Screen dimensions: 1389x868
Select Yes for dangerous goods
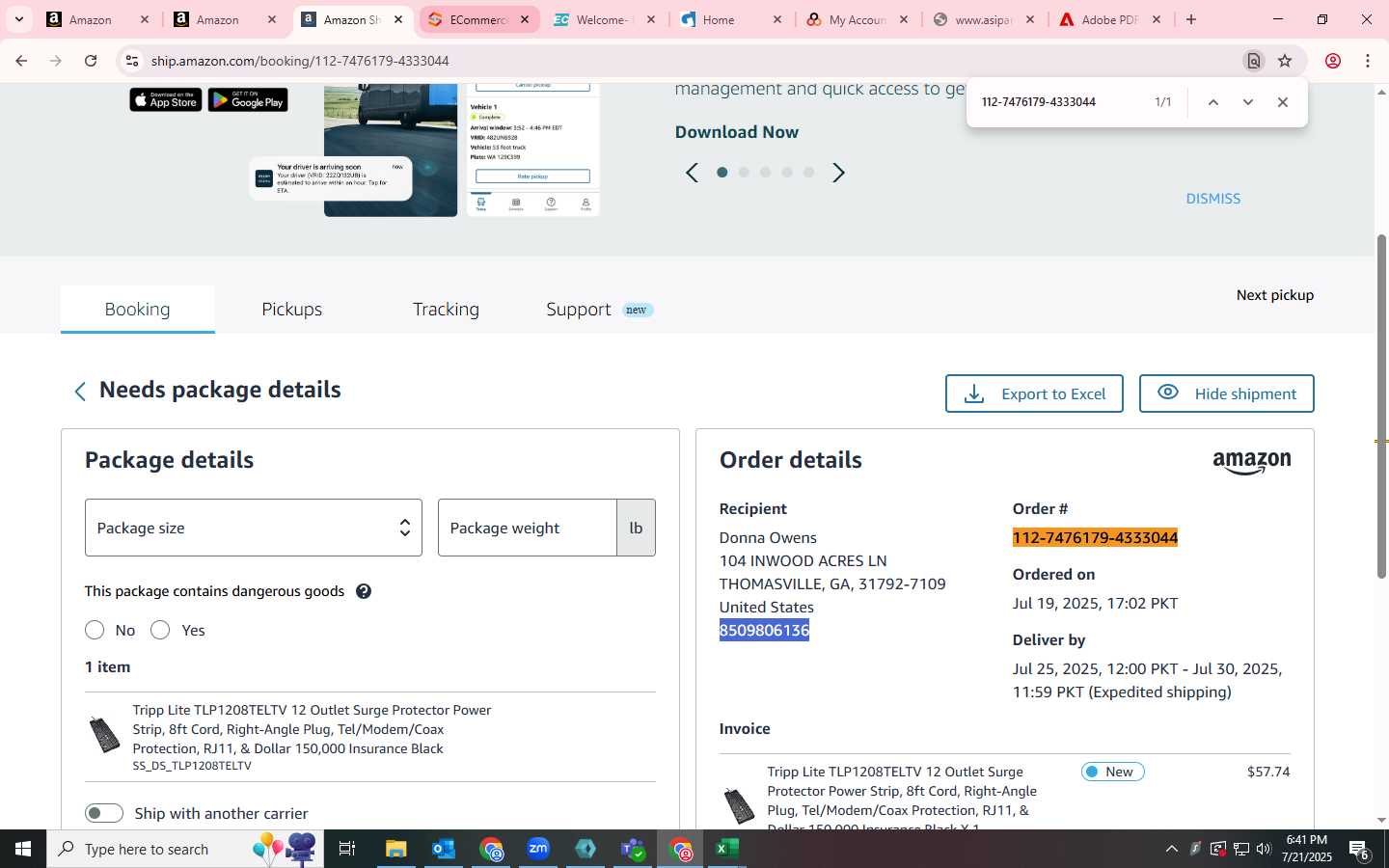(x=160, y=630)
